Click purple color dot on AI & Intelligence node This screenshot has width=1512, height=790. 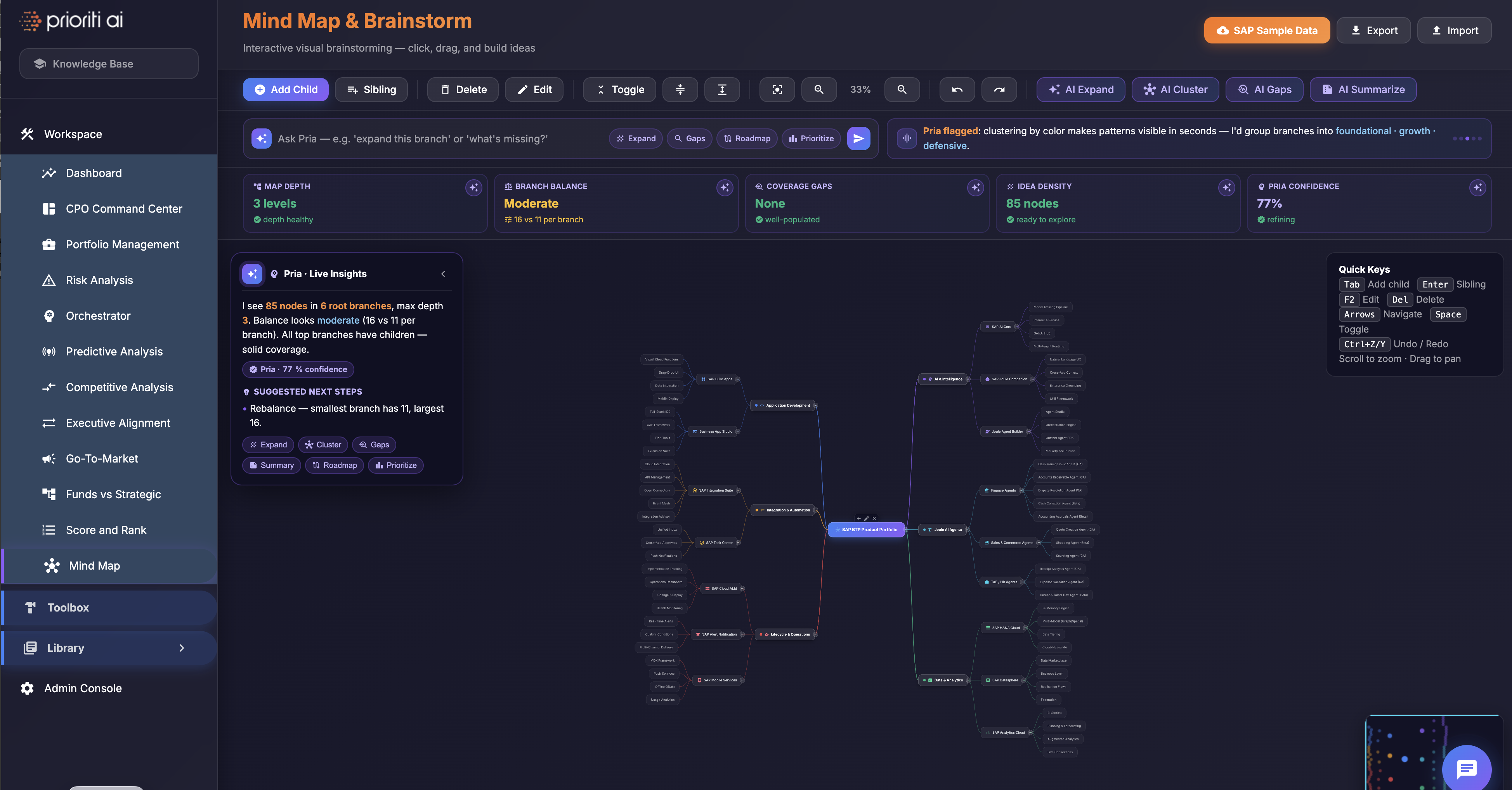coord(924,379)
